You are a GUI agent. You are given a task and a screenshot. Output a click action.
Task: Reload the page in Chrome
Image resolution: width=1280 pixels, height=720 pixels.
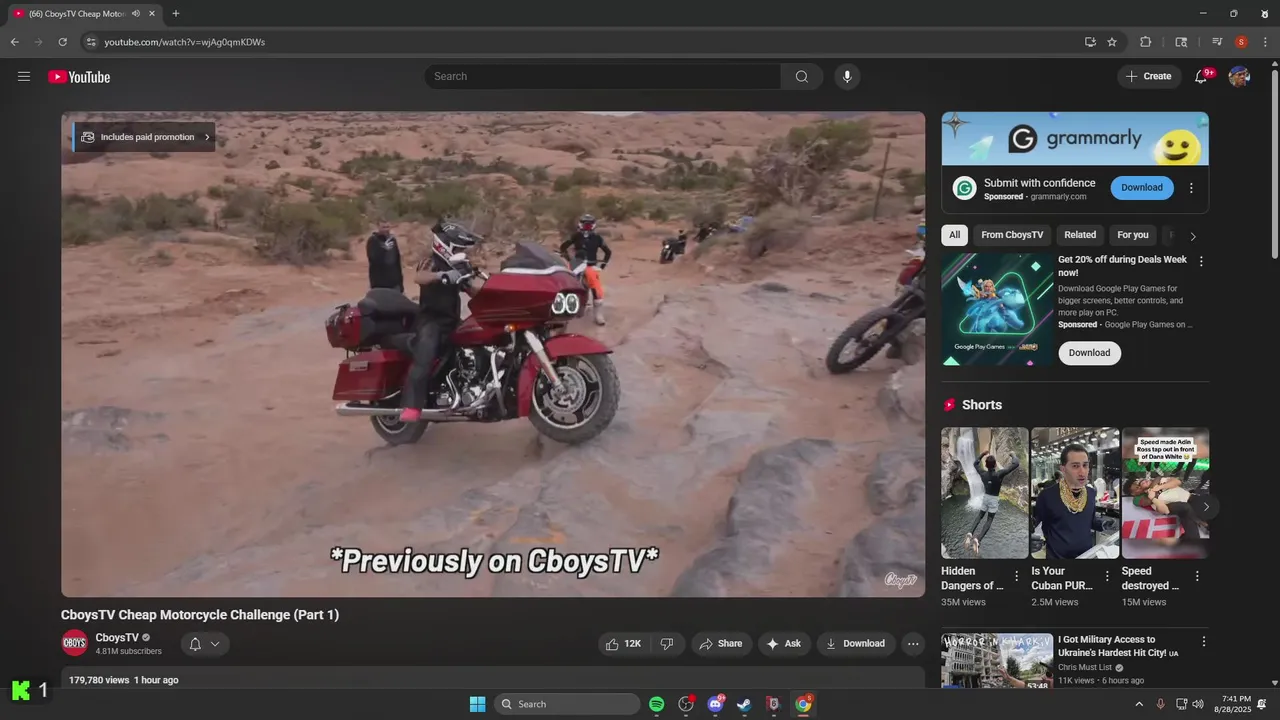(x=62, y=42)
